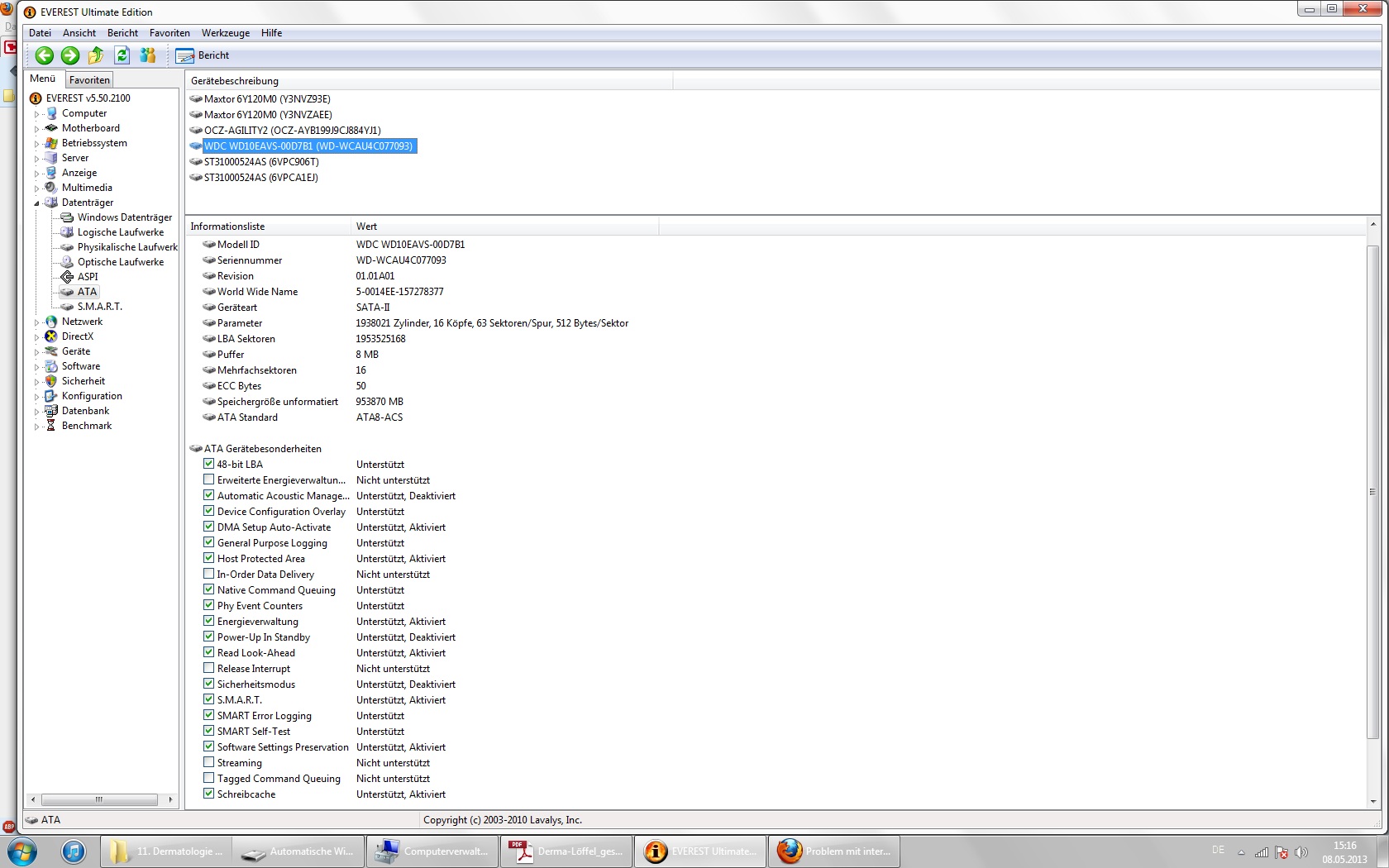Select the Geräte tree icon
The height and width of the screenshot is (868, 1389).
[51, 351]
